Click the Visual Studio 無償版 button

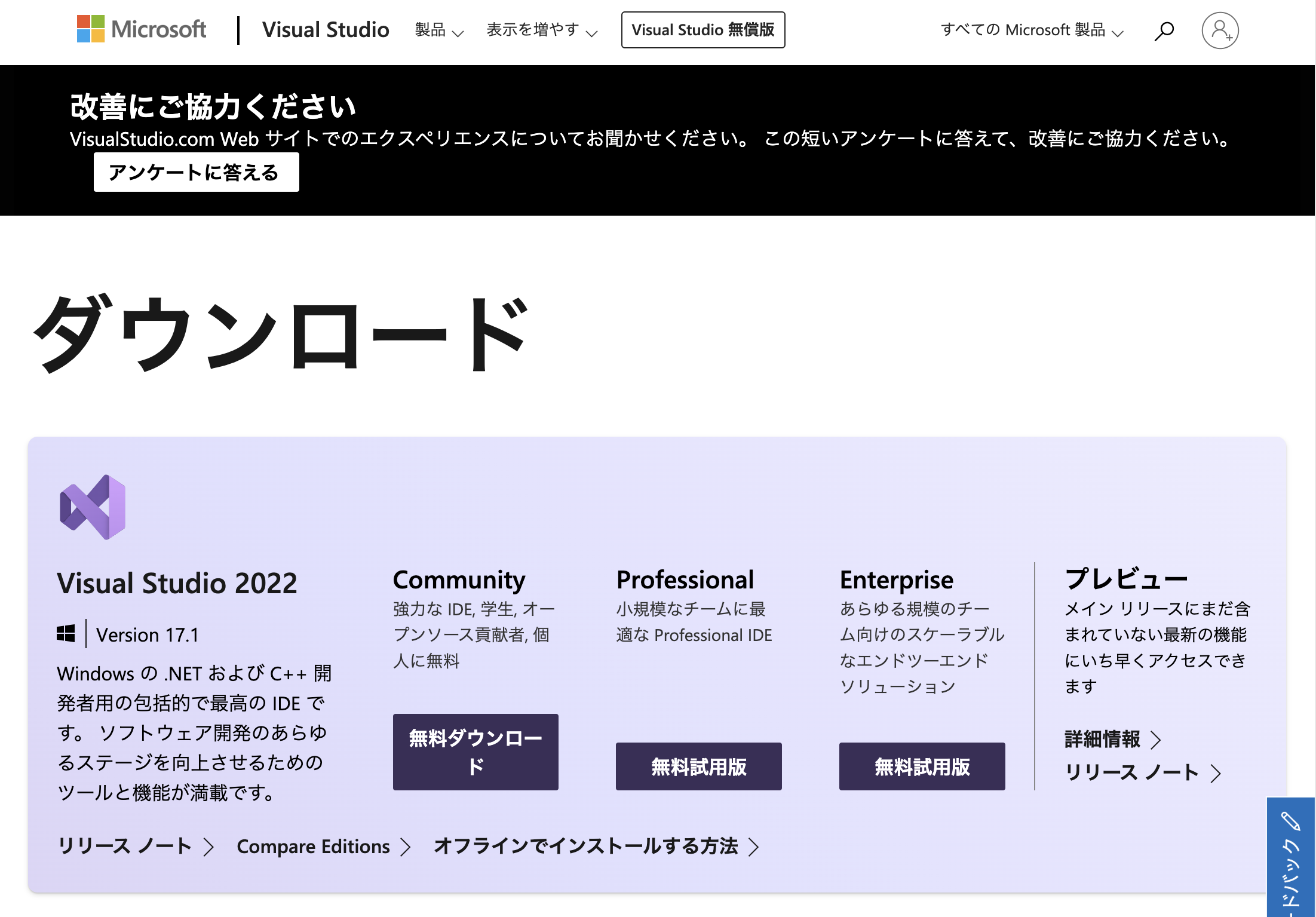pos(703,30)
